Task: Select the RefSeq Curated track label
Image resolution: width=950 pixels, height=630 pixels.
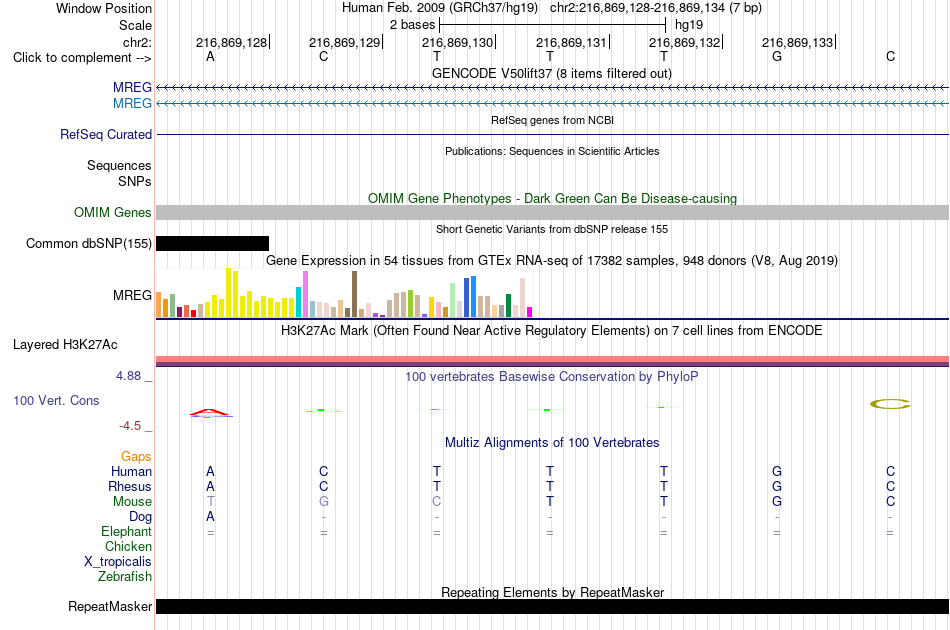Action: click(105, 134)
